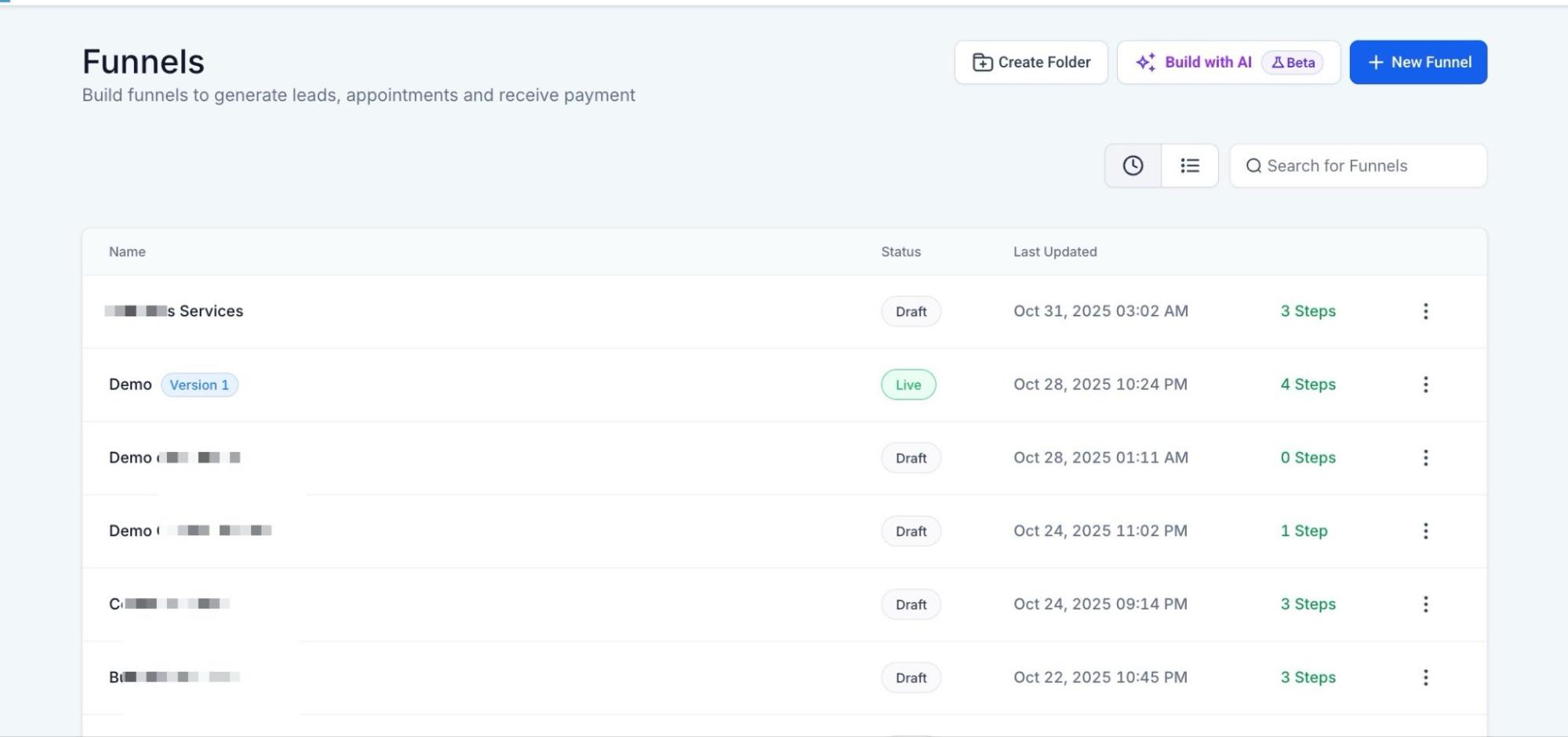Image resolution: width=1568 pixels, height=737 pixels.
Task: Click the Version 1 badge
Action: [199, 385]
